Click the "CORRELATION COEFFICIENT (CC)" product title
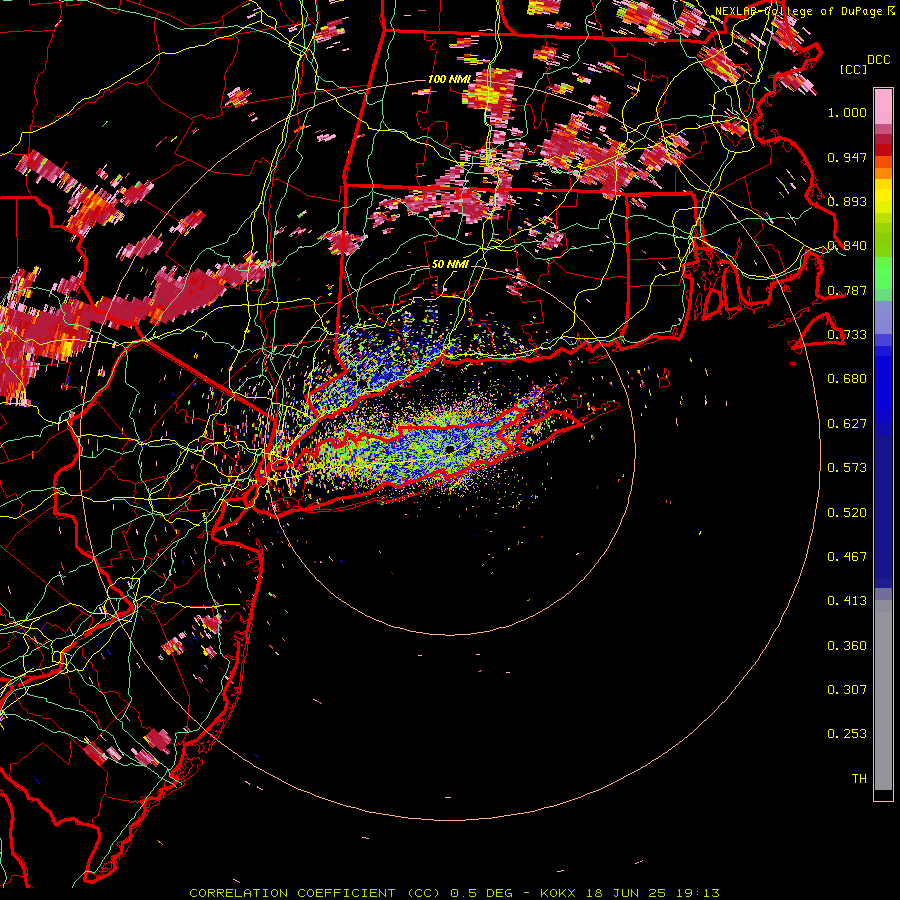The height and width of the screenshot is (900, 900). (x=315, y=893)
